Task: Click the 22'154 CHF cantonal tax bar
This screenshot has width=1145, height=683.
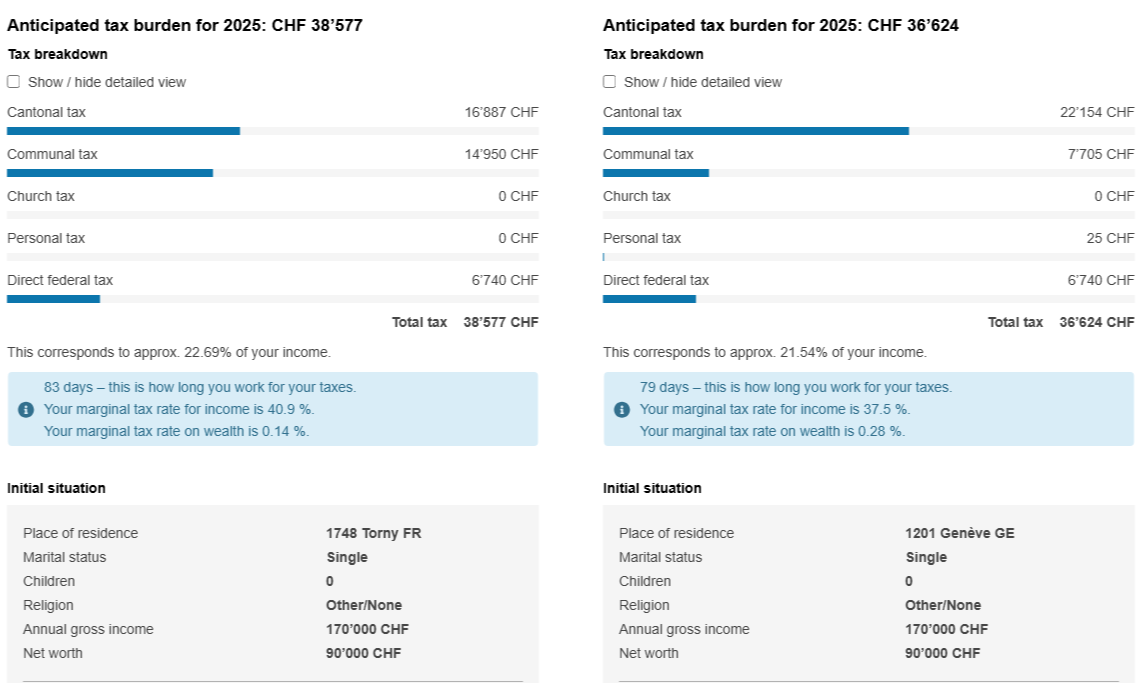Action: pyautogui.click(x=755, y=131)
